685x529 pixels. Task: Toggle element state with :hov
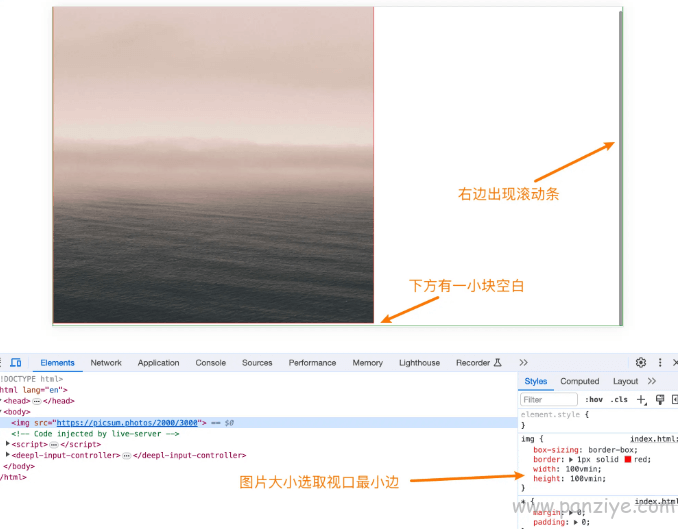pos(594,399)
